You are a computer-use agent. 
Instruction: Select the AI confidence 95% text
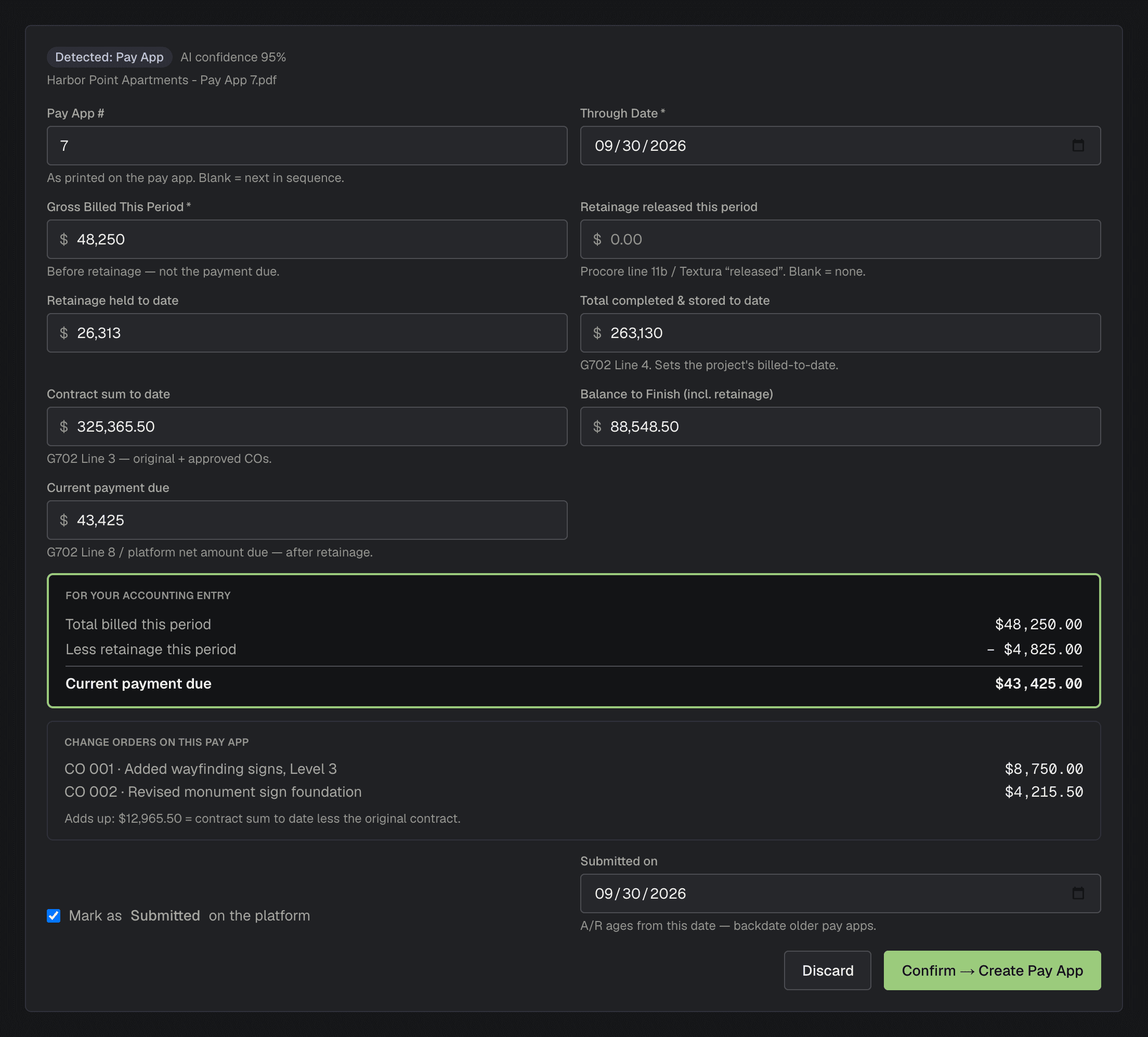tap(233, 57)
